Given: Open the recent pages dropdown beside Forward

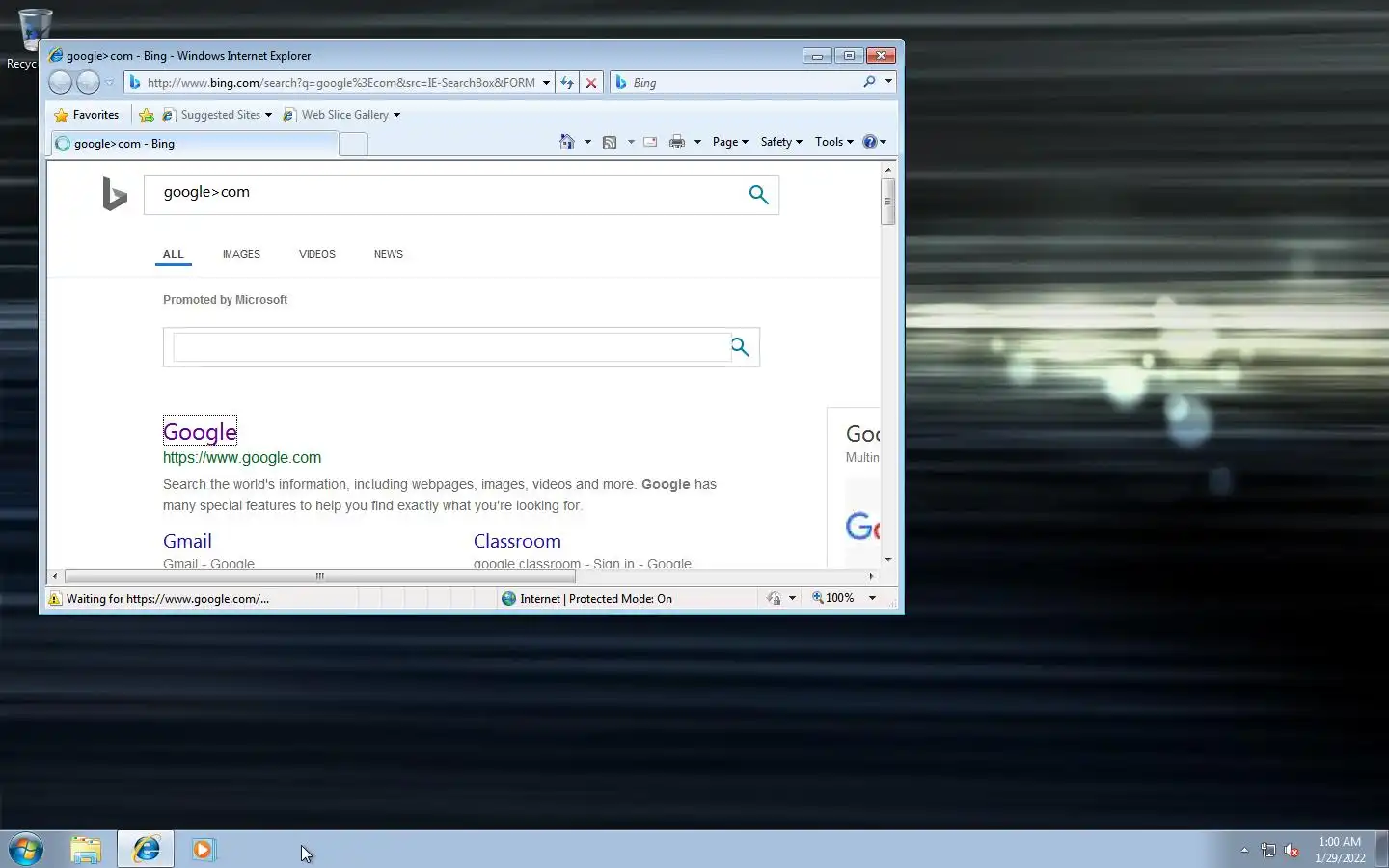Looking at the screenshot, I should coord(109,83).
